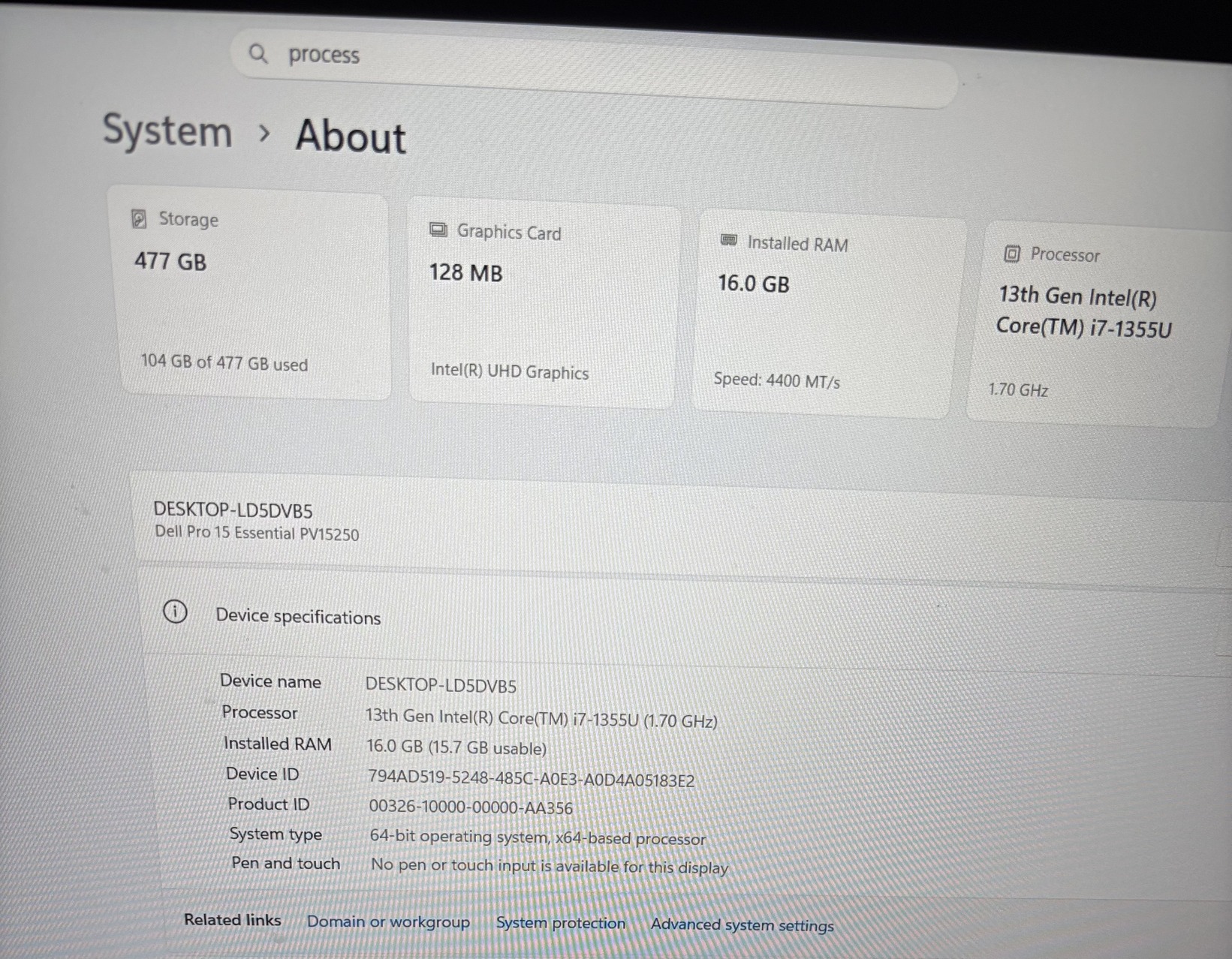Click the Device specifications info icon
This screenshot has width=1232, height=959.
175,612
